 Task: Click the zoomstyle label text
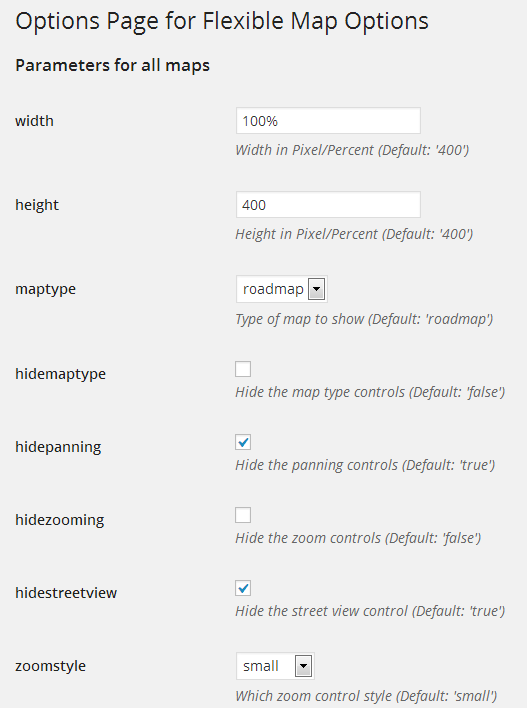point(51,666)
